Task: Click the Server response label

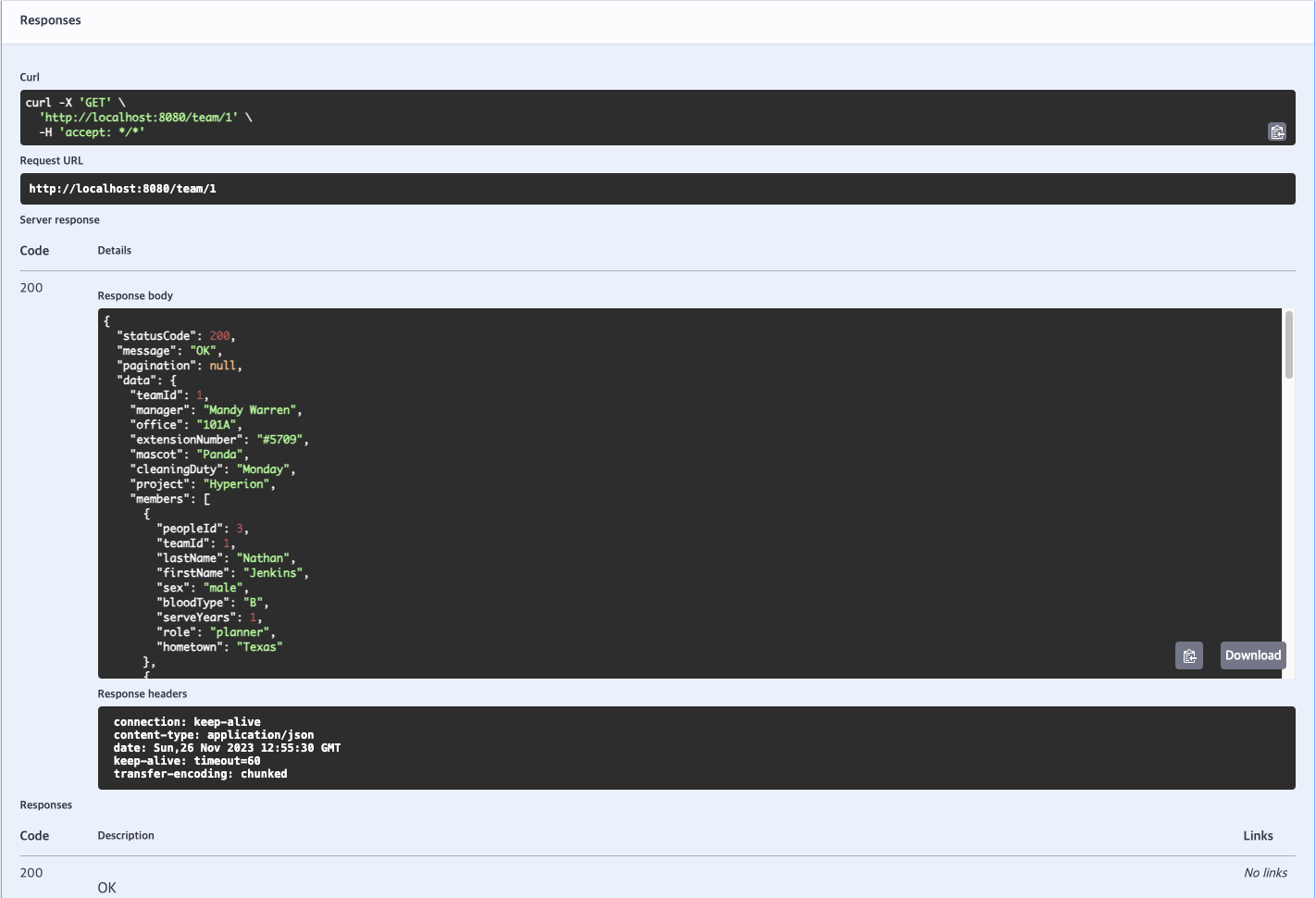Action: click(59, 220)
